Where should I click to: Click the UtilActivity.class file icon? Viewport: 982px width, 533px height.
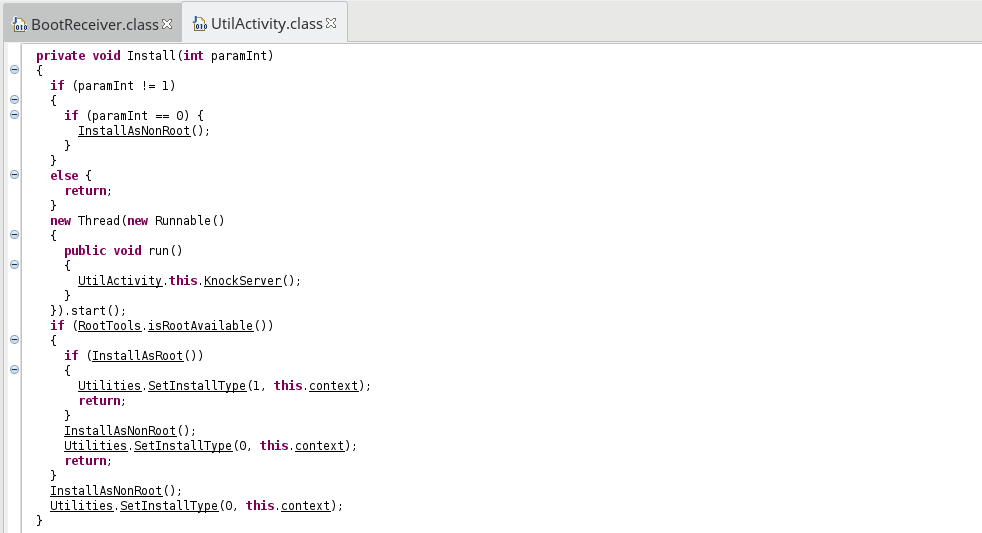click(x=199, y=24)
